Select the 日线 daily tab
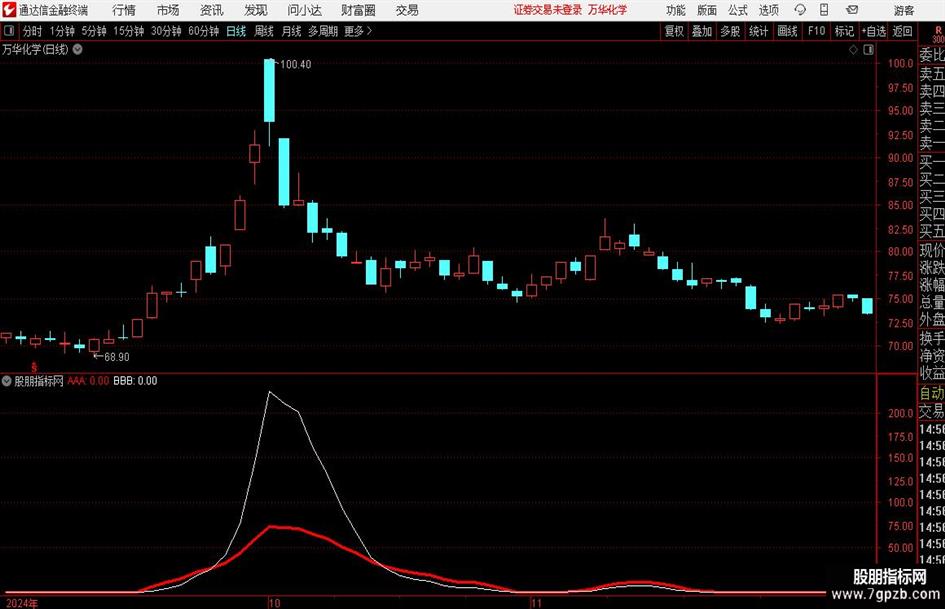 tap(236, 31)
